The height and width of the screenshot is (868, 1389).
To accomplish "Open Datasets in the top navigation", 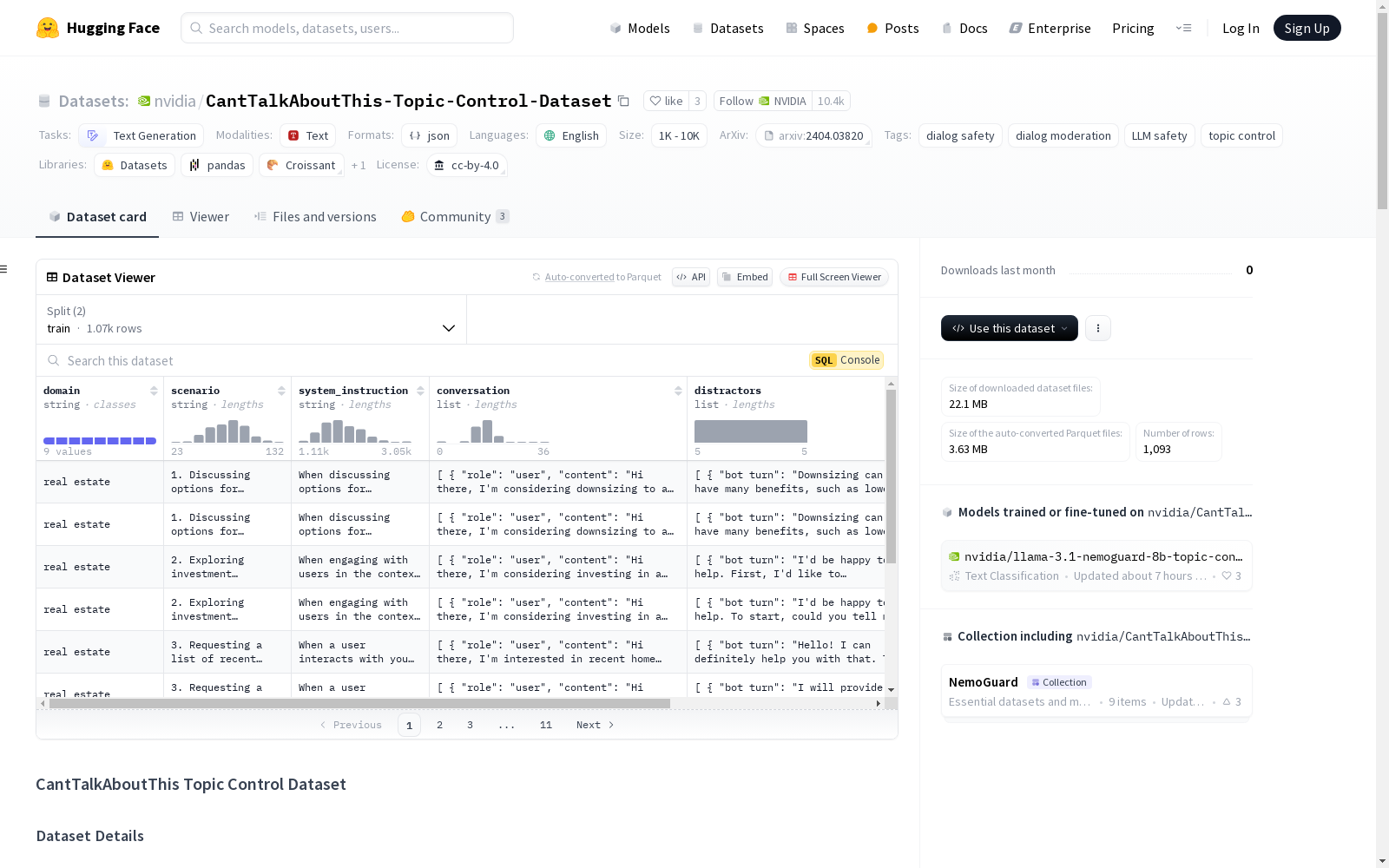I will 727,28.
